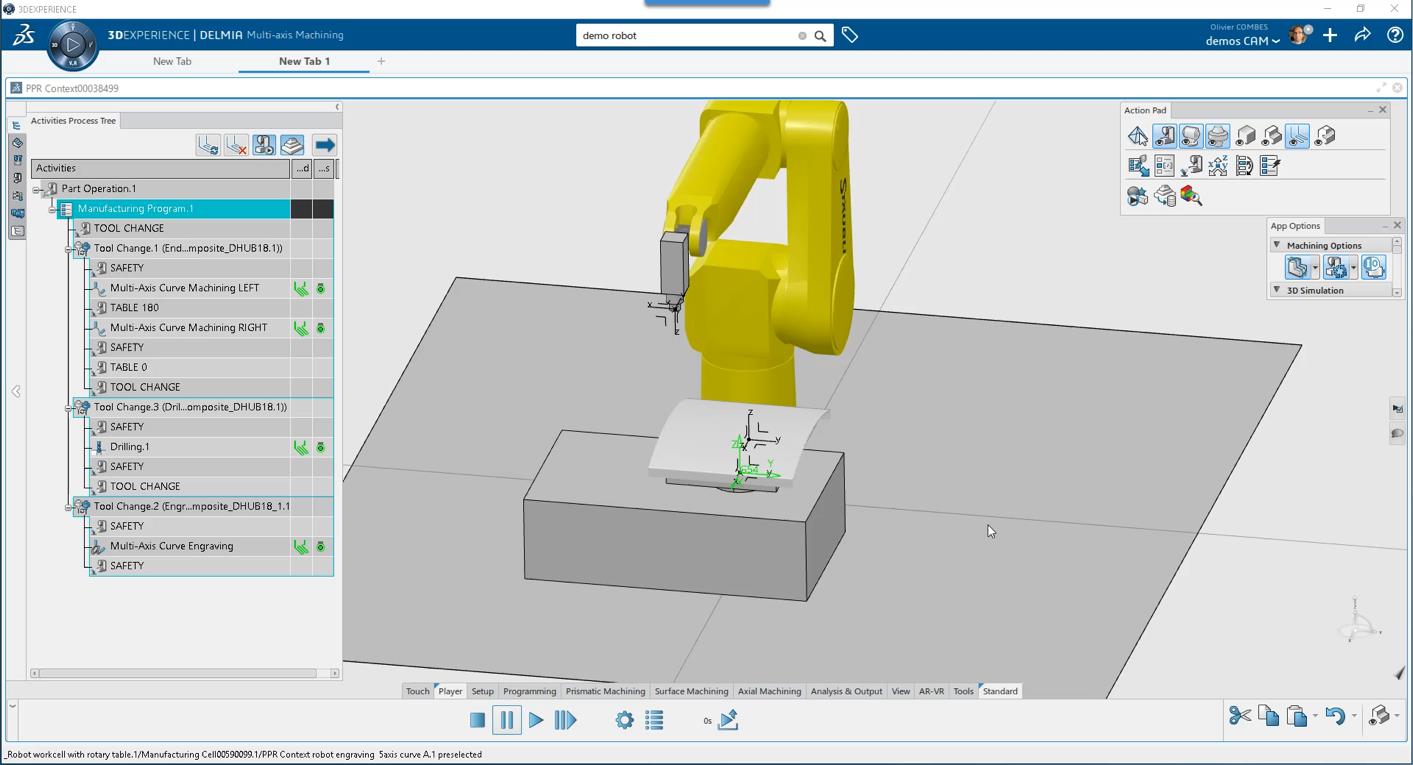The height and width of the screenshot is (765, 1413).
Task: Click the simulation settings gear icon
Action: click(625, 720)
